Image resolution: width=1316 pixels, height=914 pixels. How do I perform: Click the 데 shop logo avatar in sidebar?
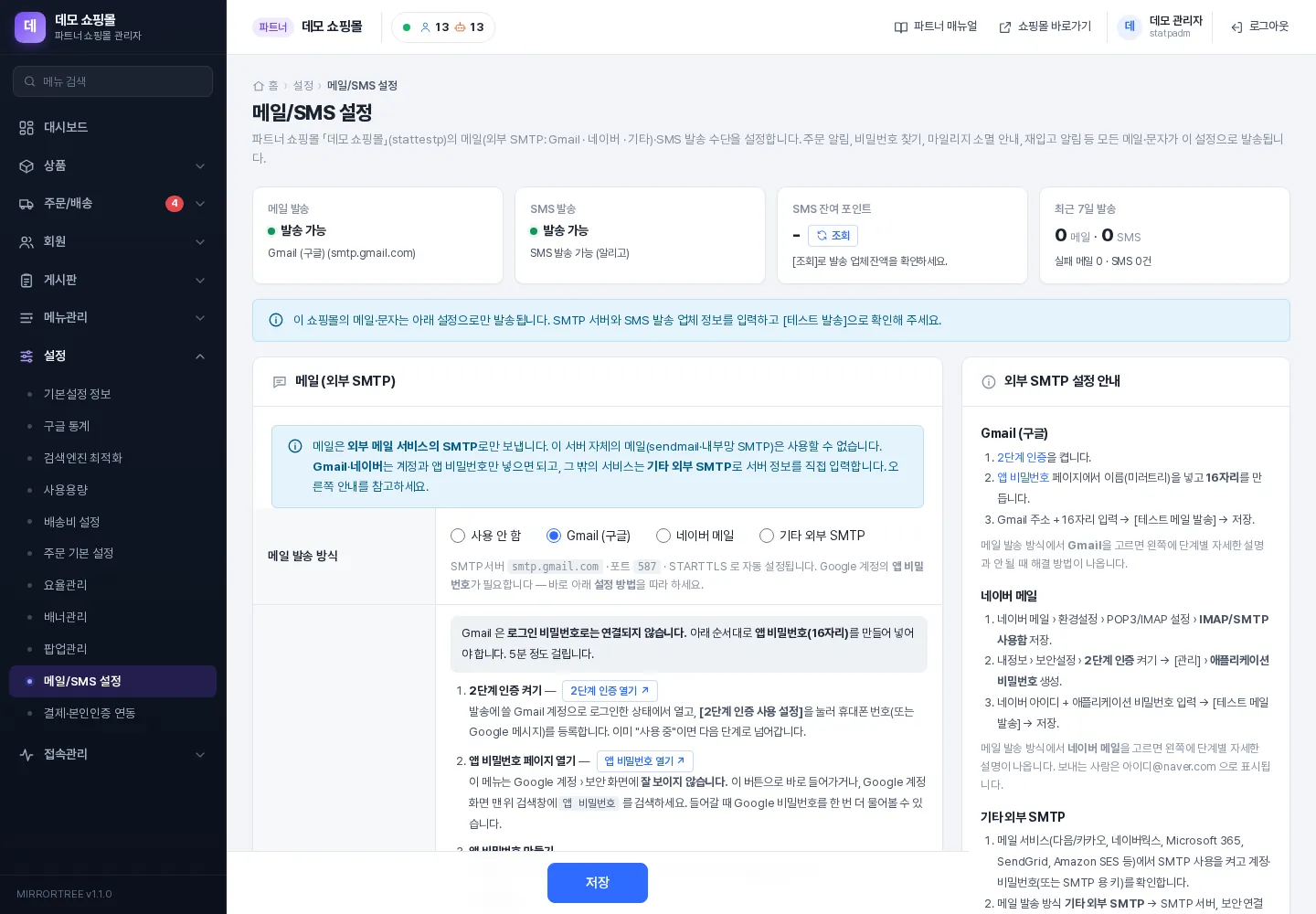(30, 27)
